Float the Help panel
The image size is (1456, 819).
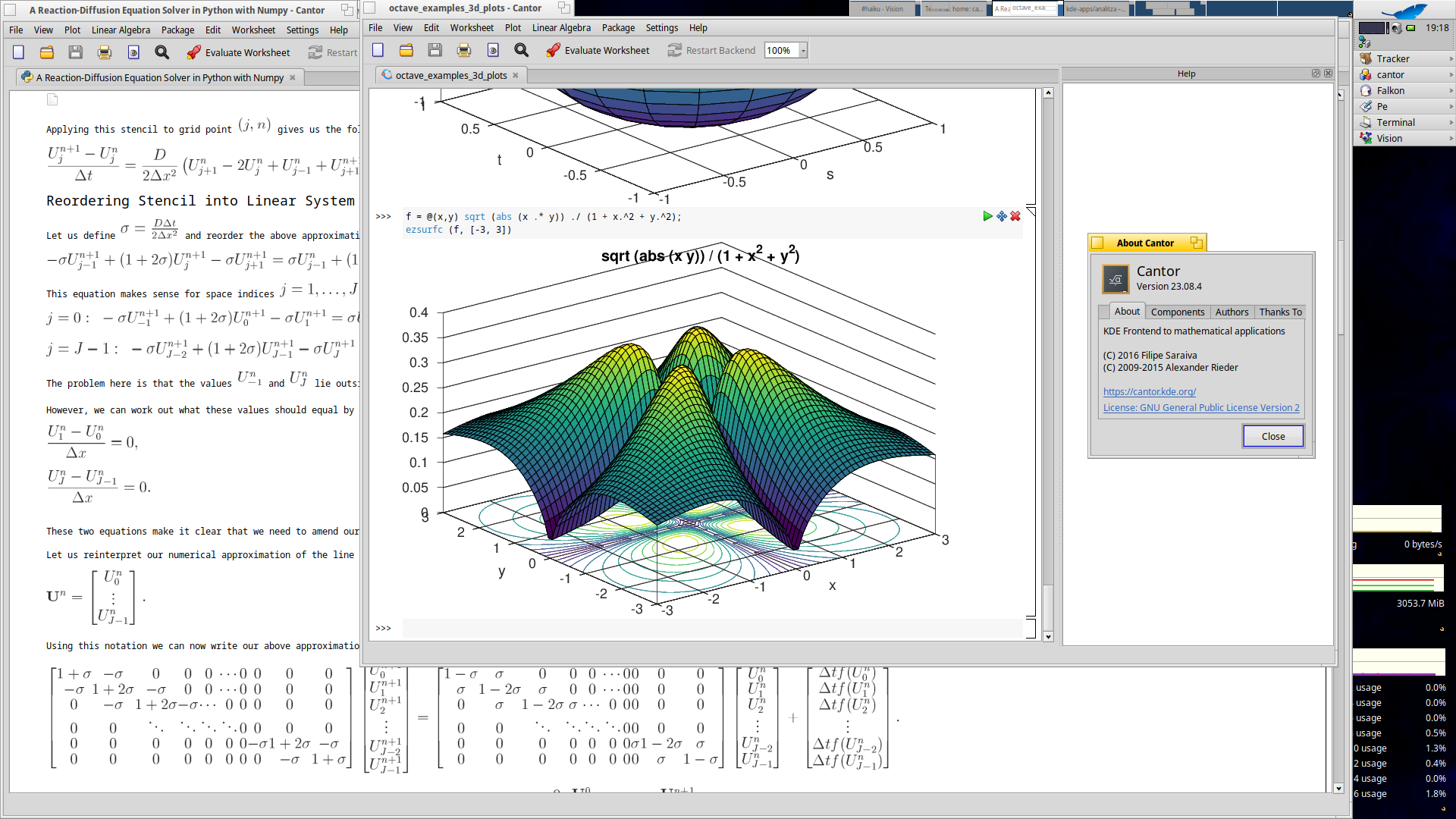pos(1316,74)
